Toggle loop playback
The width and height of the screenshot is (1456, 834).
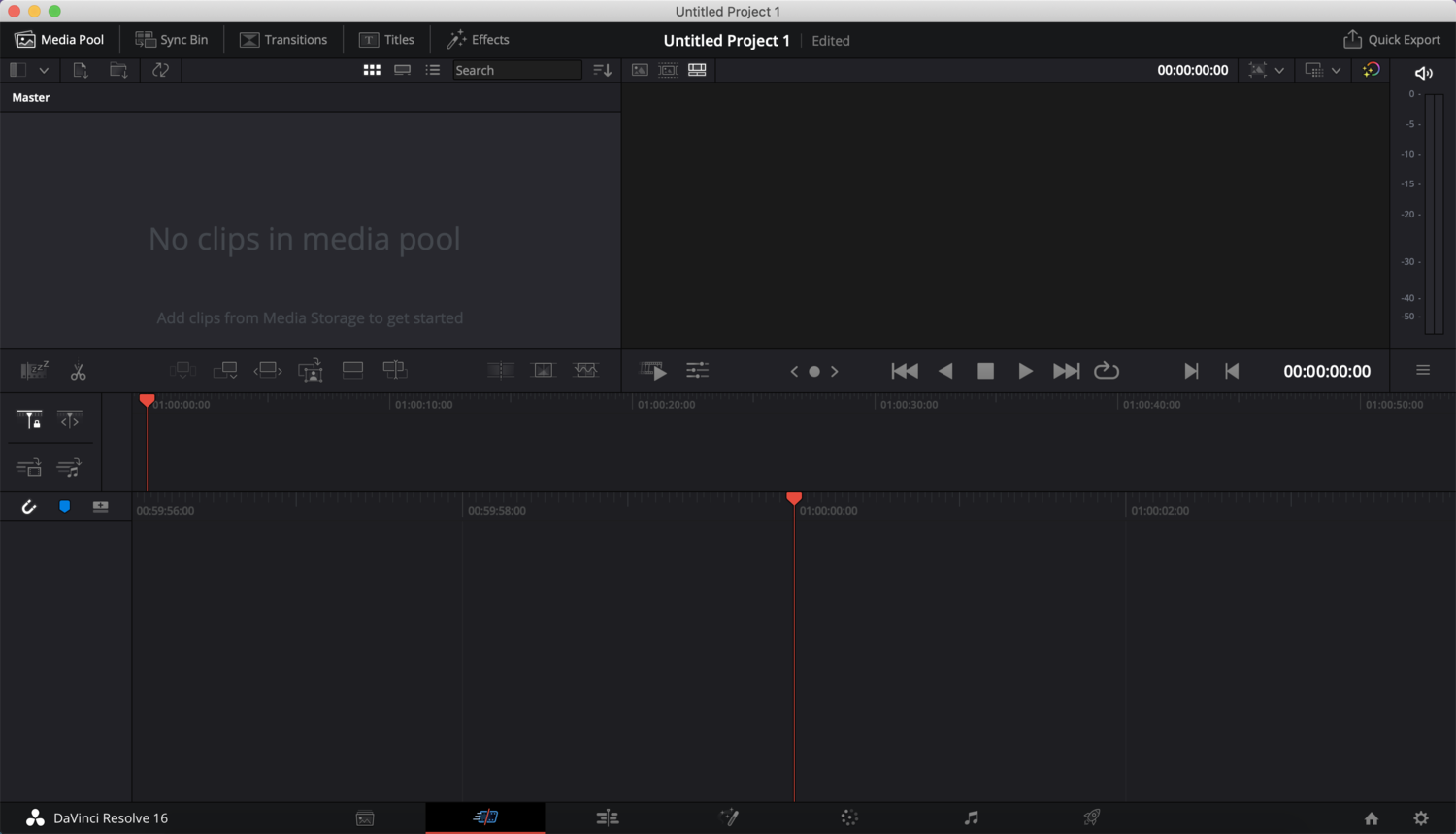pyautogui.click(x=1107, y=371)
